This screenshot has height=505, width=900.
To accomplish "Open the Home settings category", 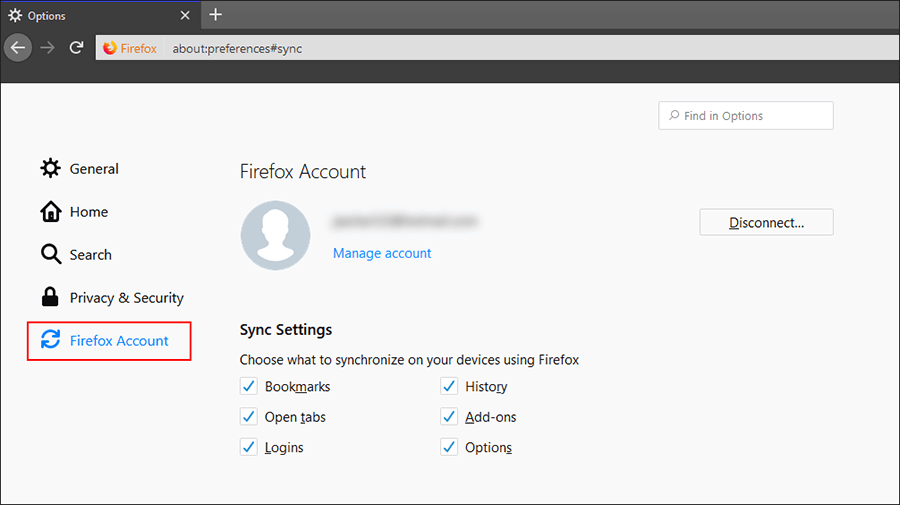I will pyautogui.click(x=74, y=212).
